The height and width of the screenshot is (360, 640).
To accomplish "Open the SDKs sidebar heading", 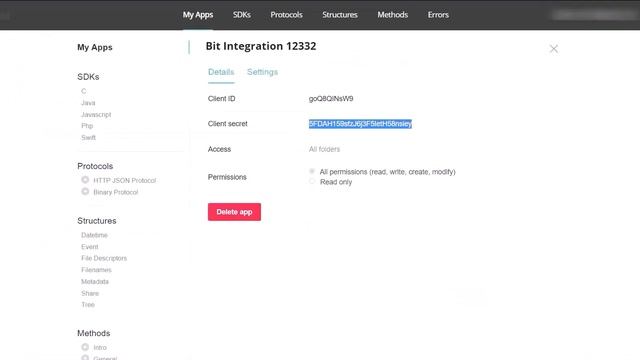I will click(88, 77).
